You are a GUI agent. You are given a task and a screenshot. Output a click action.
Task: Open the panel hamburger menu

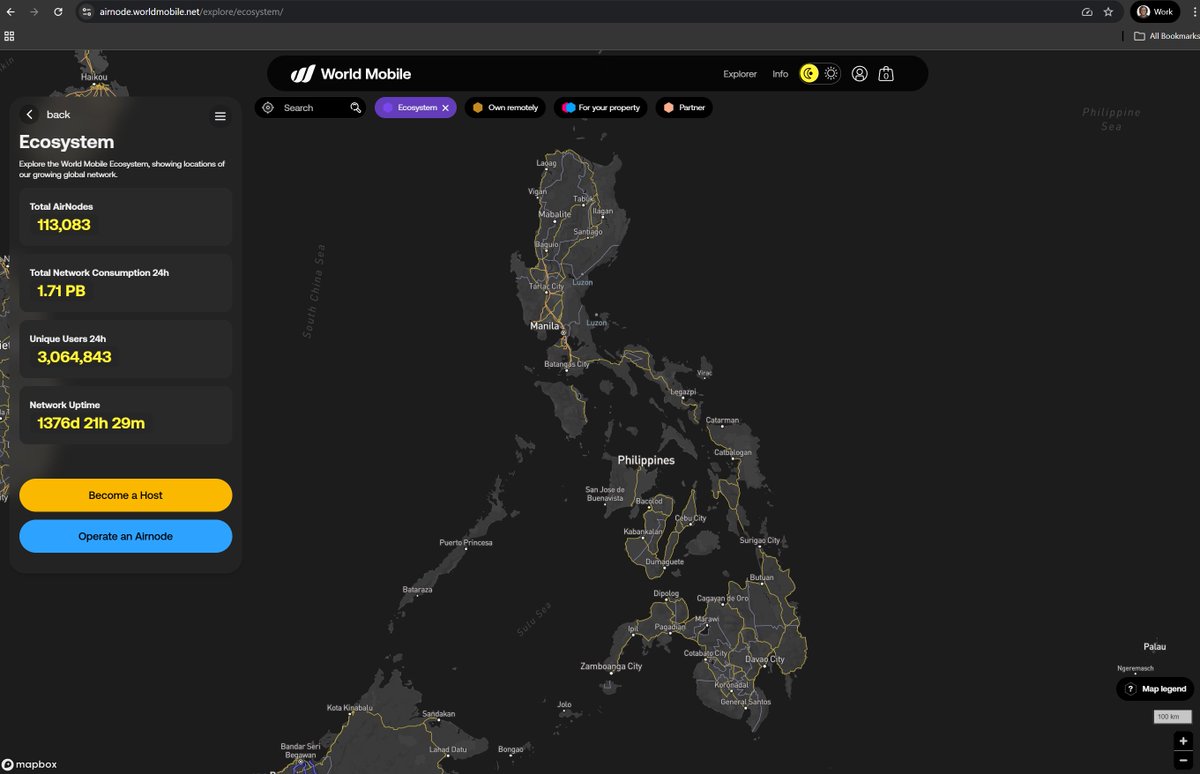pyautogui.click(x=220, y=116)
